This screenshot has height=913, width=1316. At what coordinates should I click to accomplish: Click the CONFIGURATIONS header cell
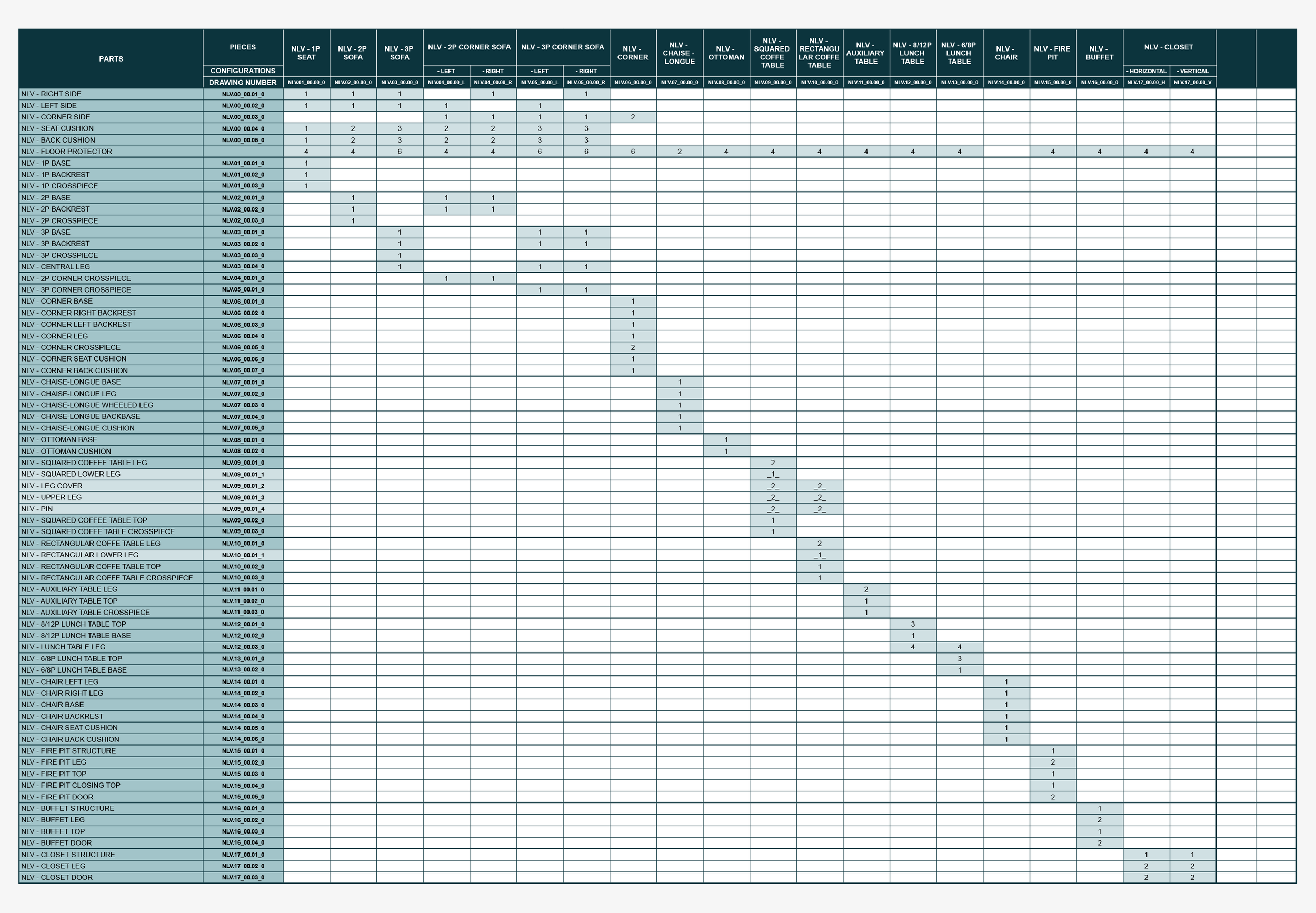tap(243, 71)
